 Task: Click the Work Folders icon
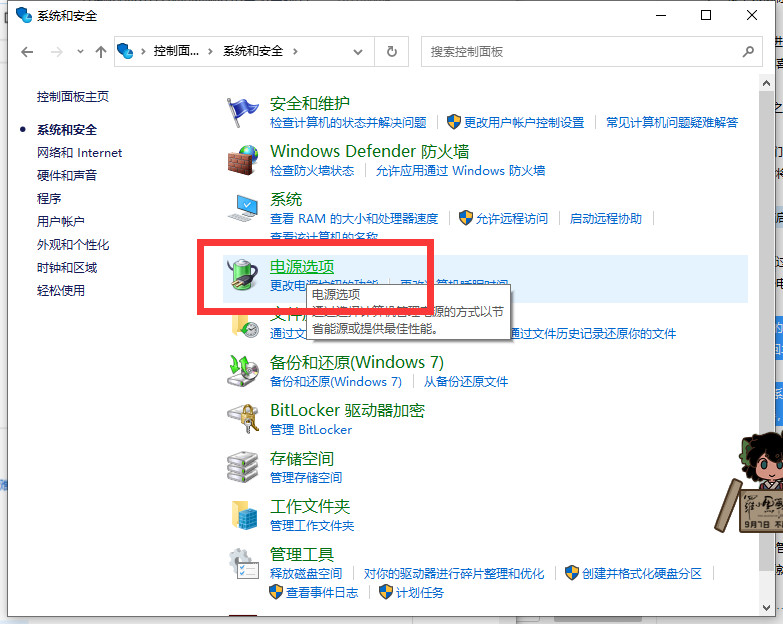243,515
